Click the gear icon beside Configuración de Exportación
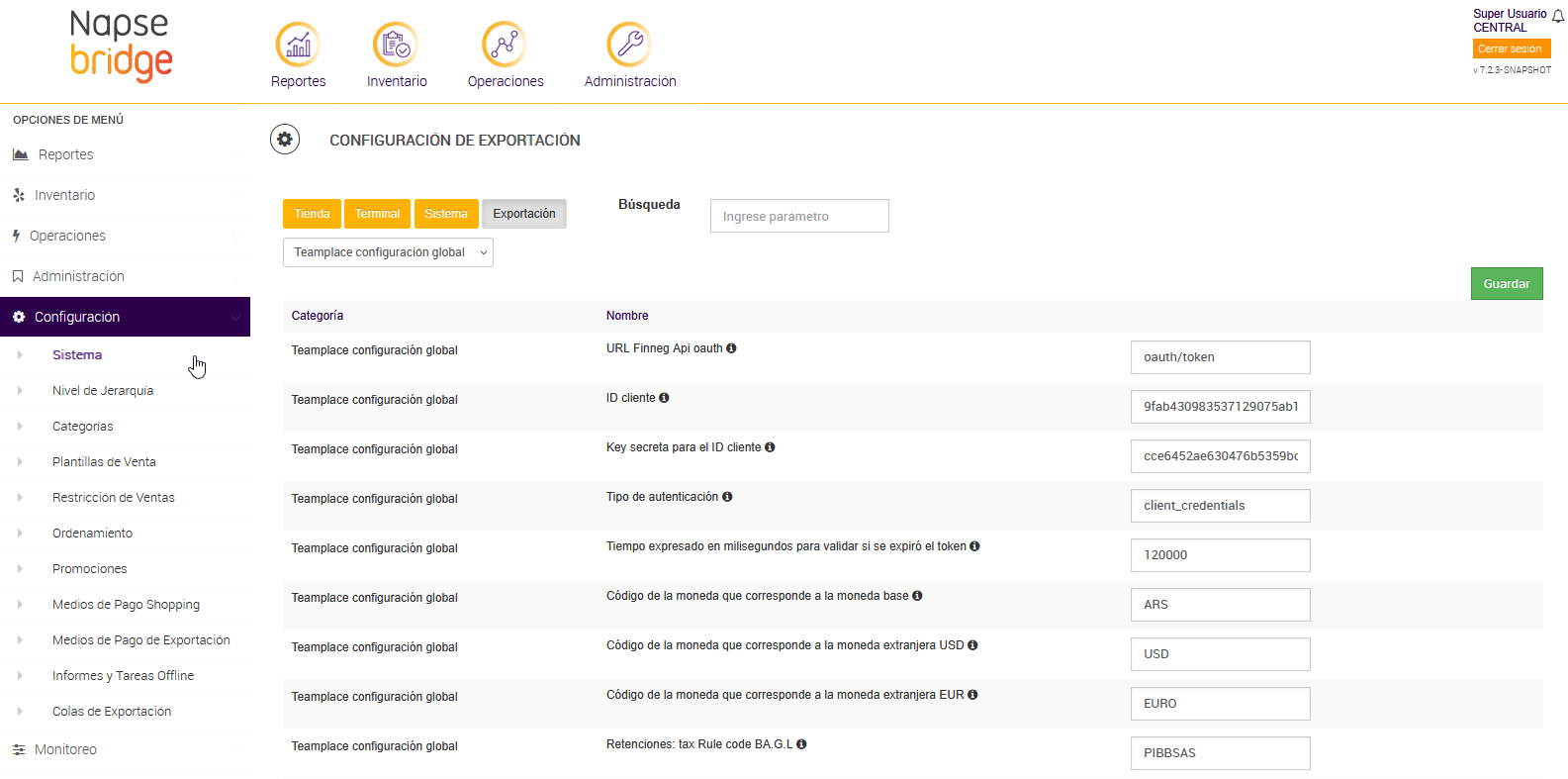This screenshot has height=779, width=1568. pyautogui.click(x=285, y=140)
